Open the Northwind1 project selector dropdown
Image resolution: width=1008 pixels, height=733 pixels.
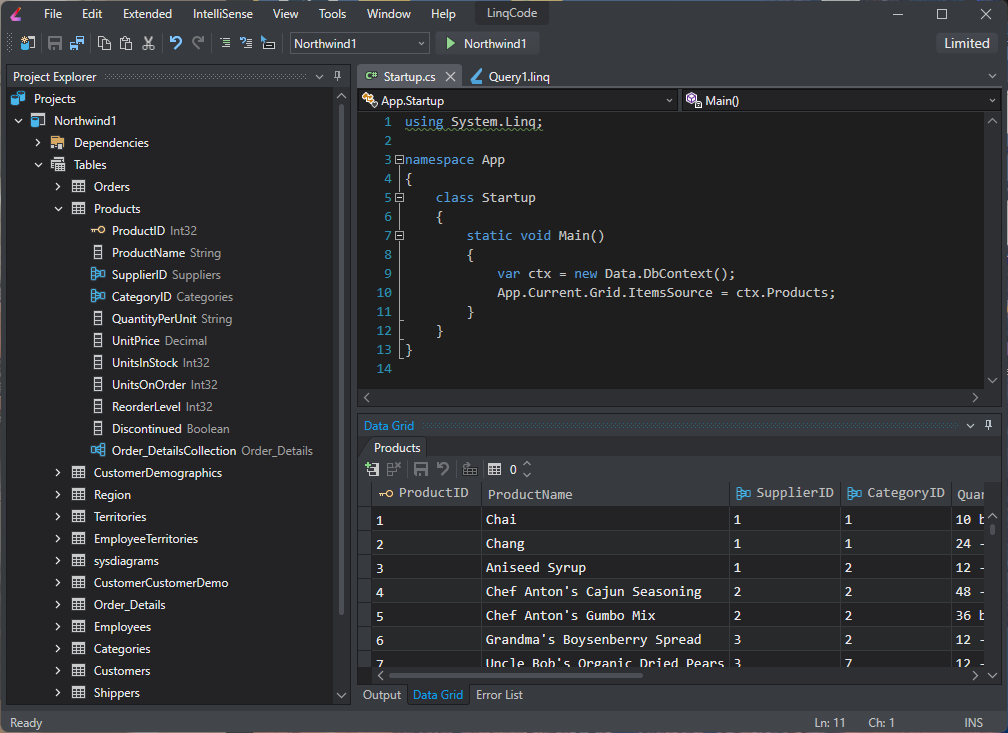point(359,43)
